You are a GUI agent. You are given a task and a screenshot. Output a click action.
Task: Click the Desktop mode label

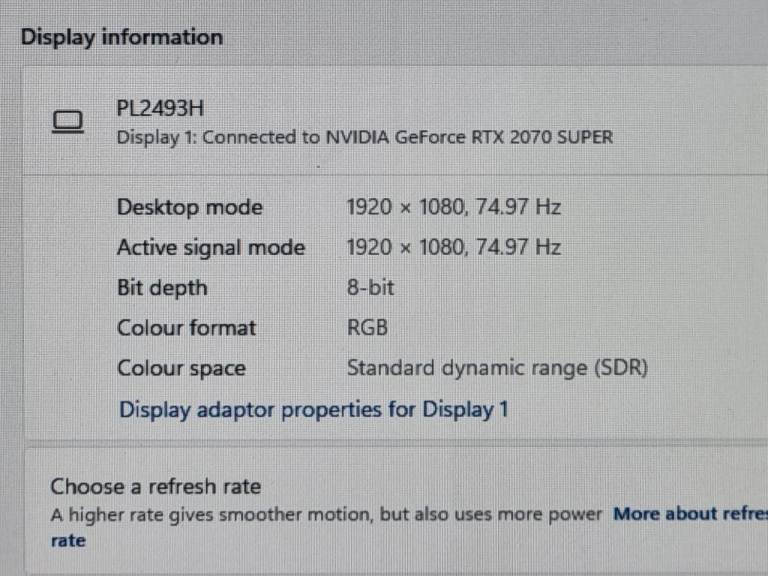(x=189, y=208)
